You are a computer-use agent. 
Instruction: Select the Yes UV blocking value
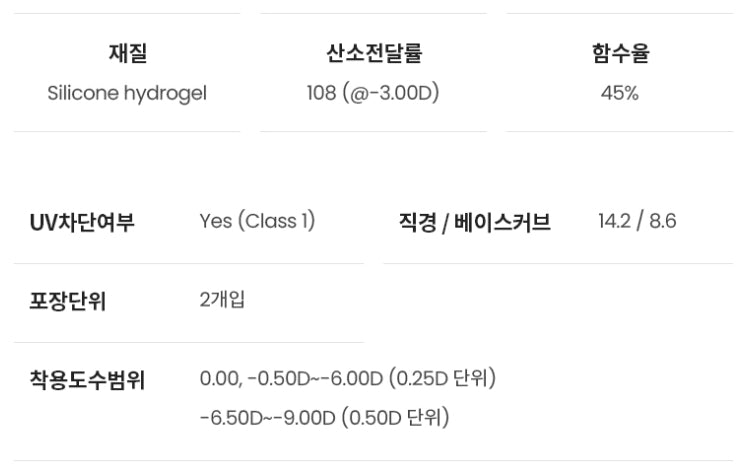pyautogui.click(x=215, y=221)
